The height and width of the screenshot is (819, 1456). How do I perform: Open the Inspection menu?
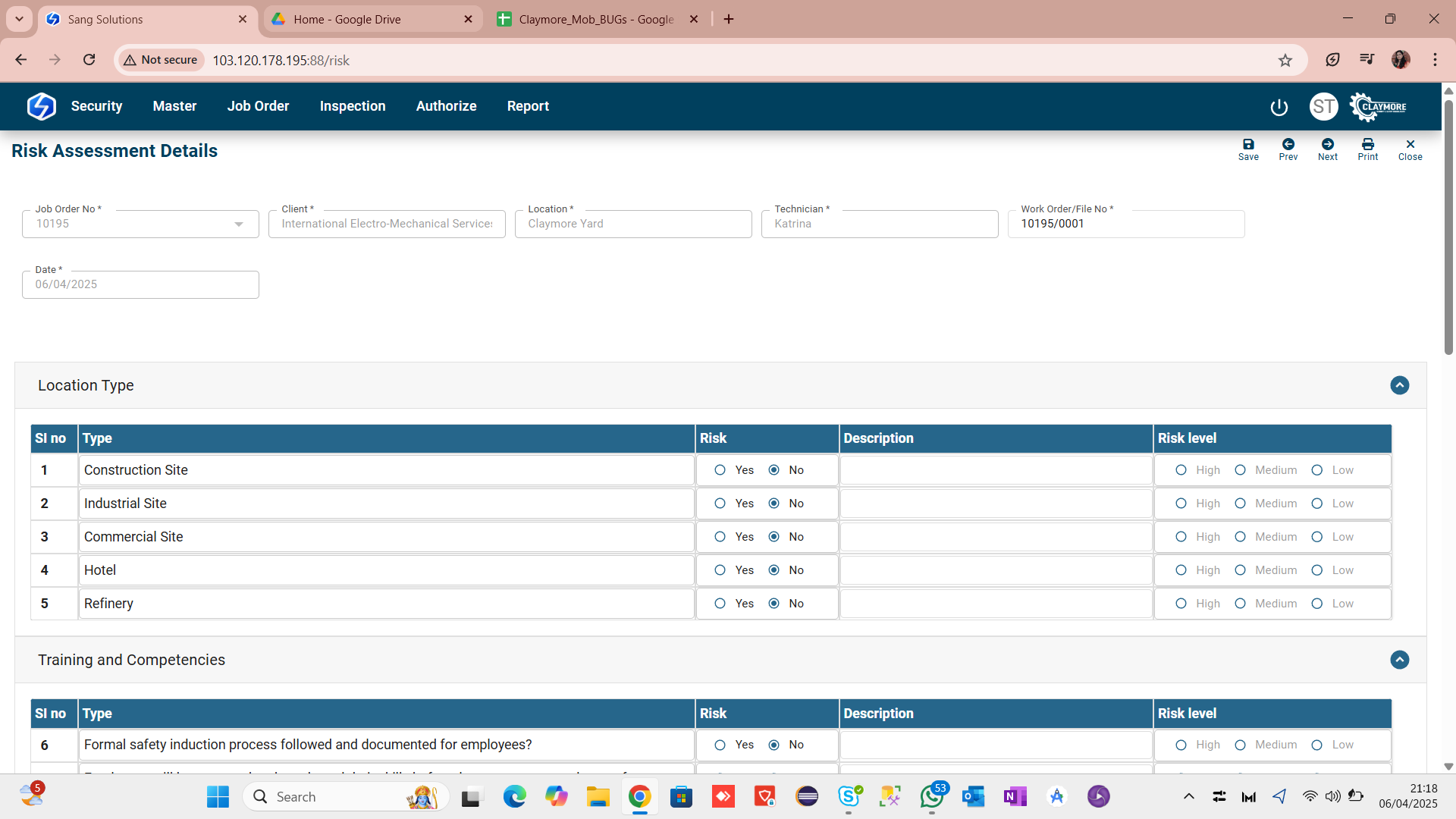pyautogui.click(x=353, y=107)
